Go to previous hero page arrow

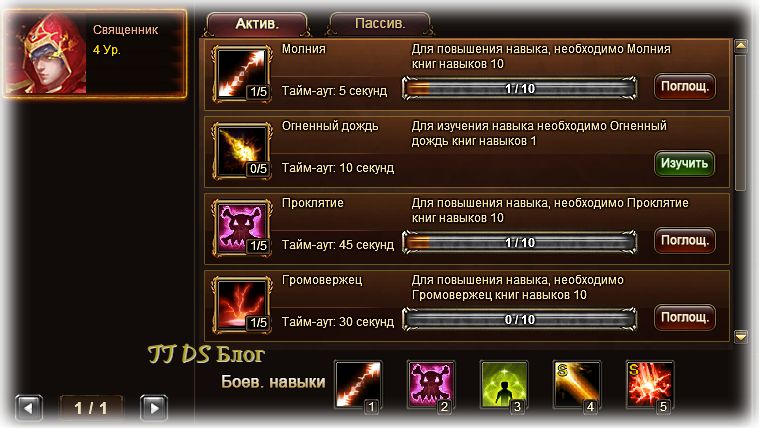pyautogui.click(x=29, y=408)
